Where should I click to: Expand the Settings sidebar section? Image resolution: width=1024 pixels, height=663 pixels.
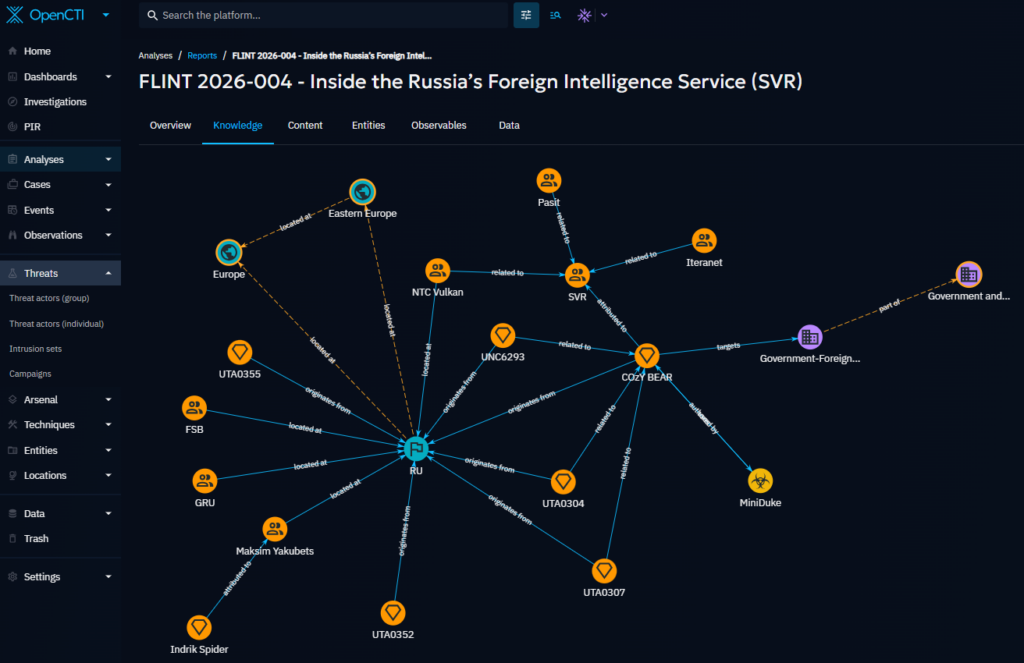click(x=108, y=577)
